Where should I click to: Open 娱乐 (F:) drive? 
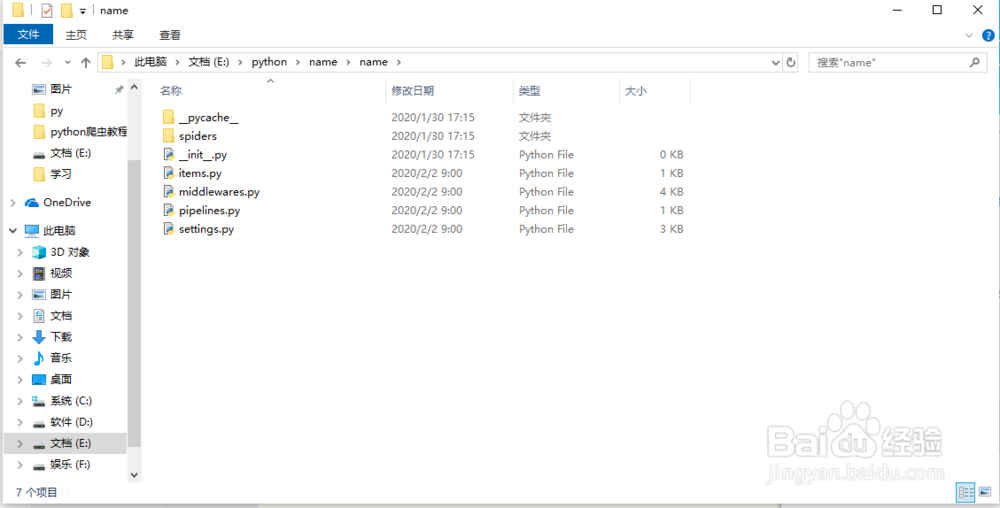70,465
